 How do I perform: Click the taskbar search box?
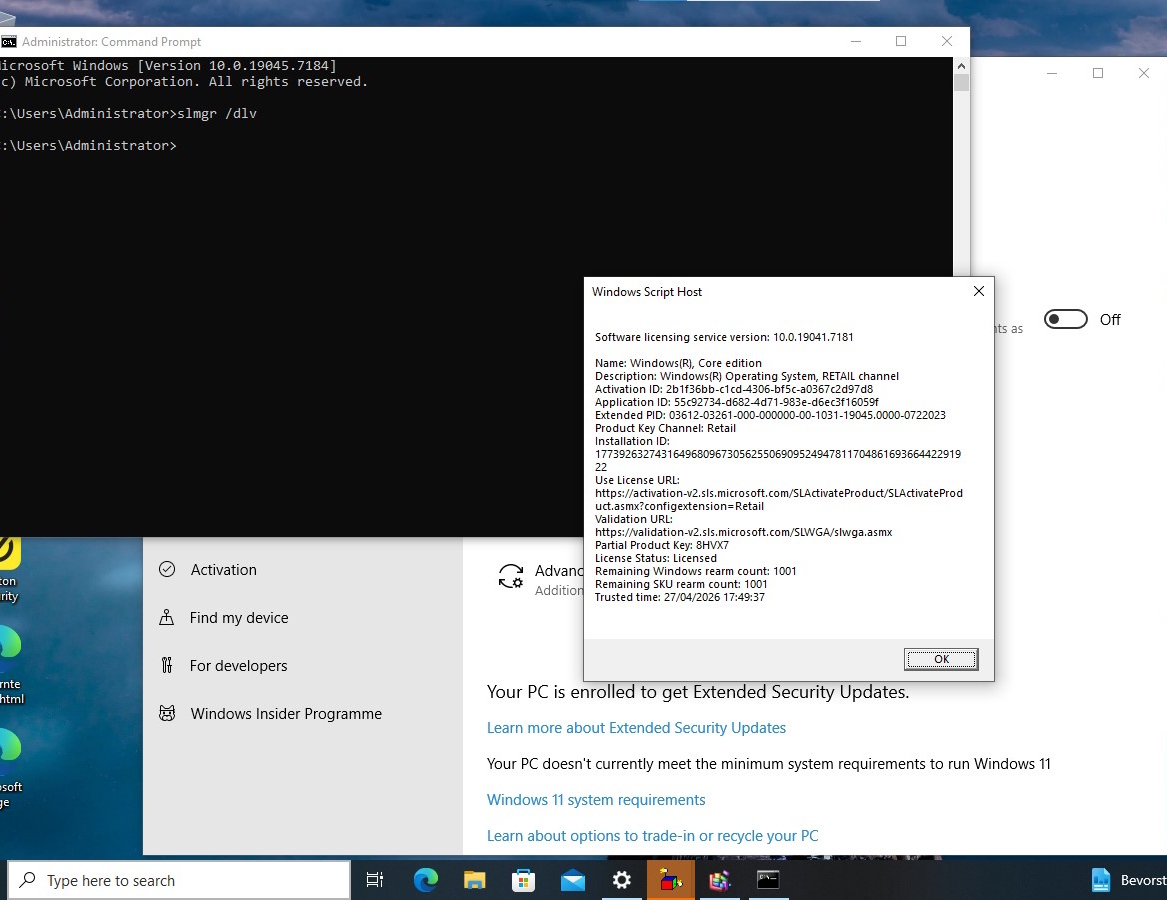pyautogui.click(x=179, y=881)
